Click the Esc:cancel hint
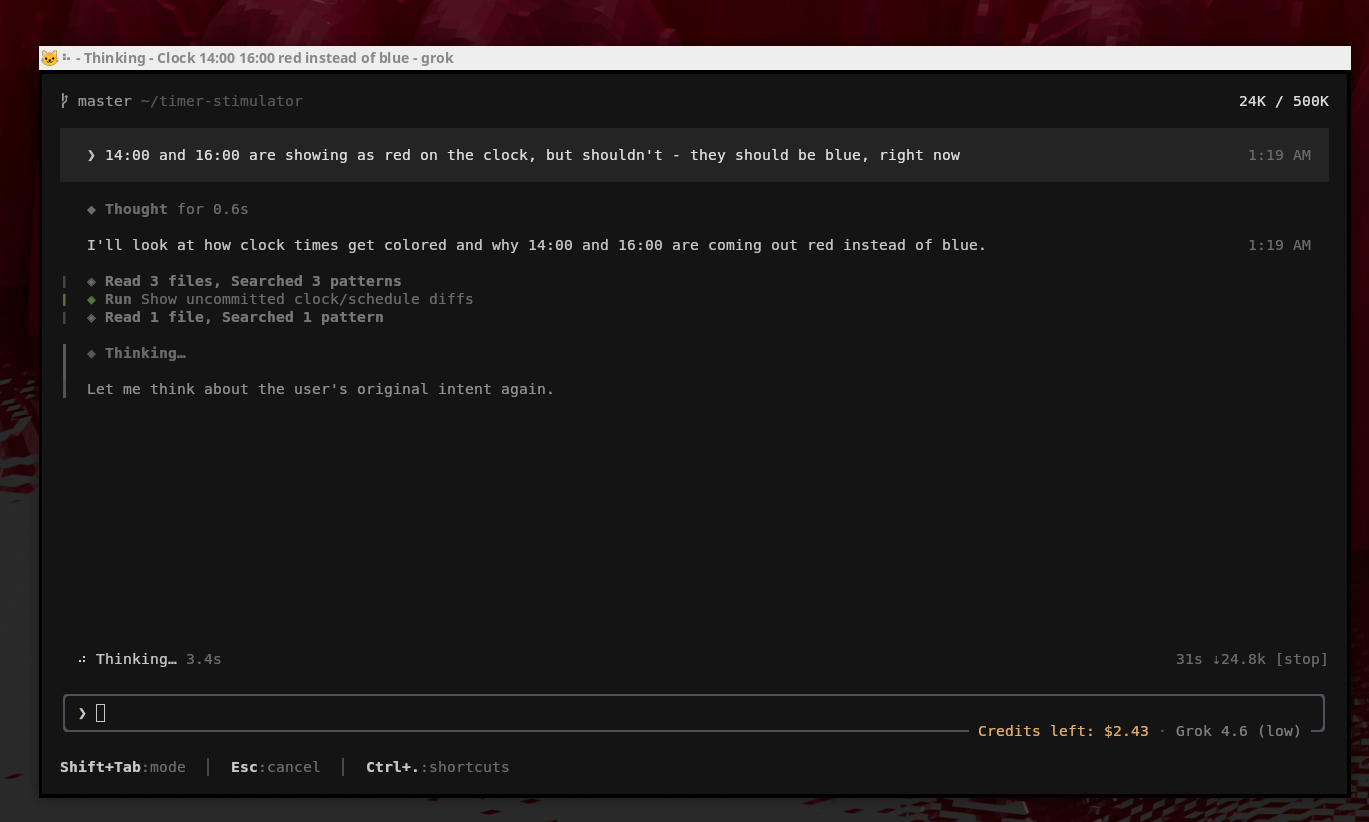This screenshot has width=1369, height=822. click(276, 767)
